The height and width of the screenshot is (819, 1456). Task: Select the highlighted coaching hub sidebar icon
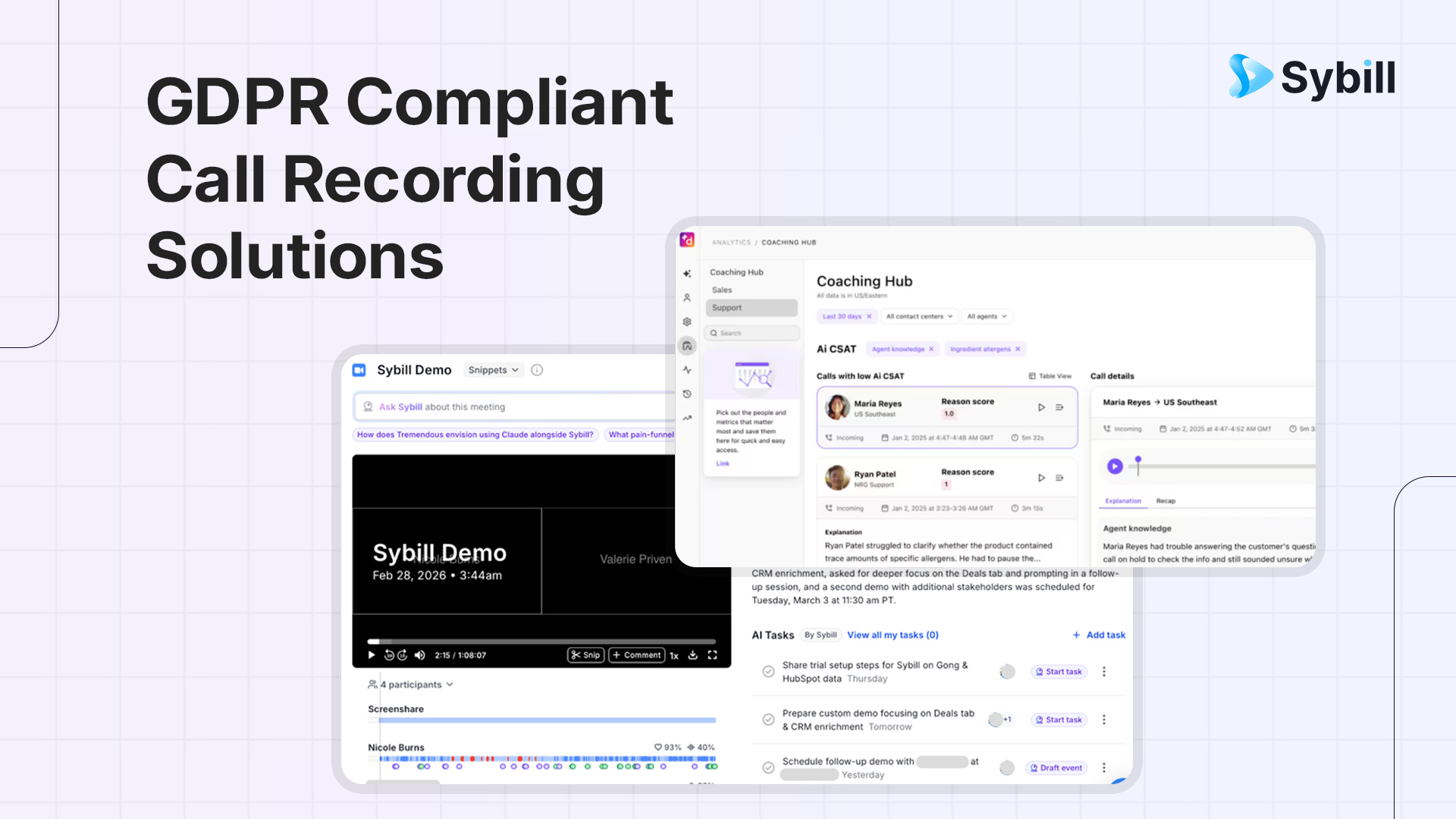coord(687,346)
